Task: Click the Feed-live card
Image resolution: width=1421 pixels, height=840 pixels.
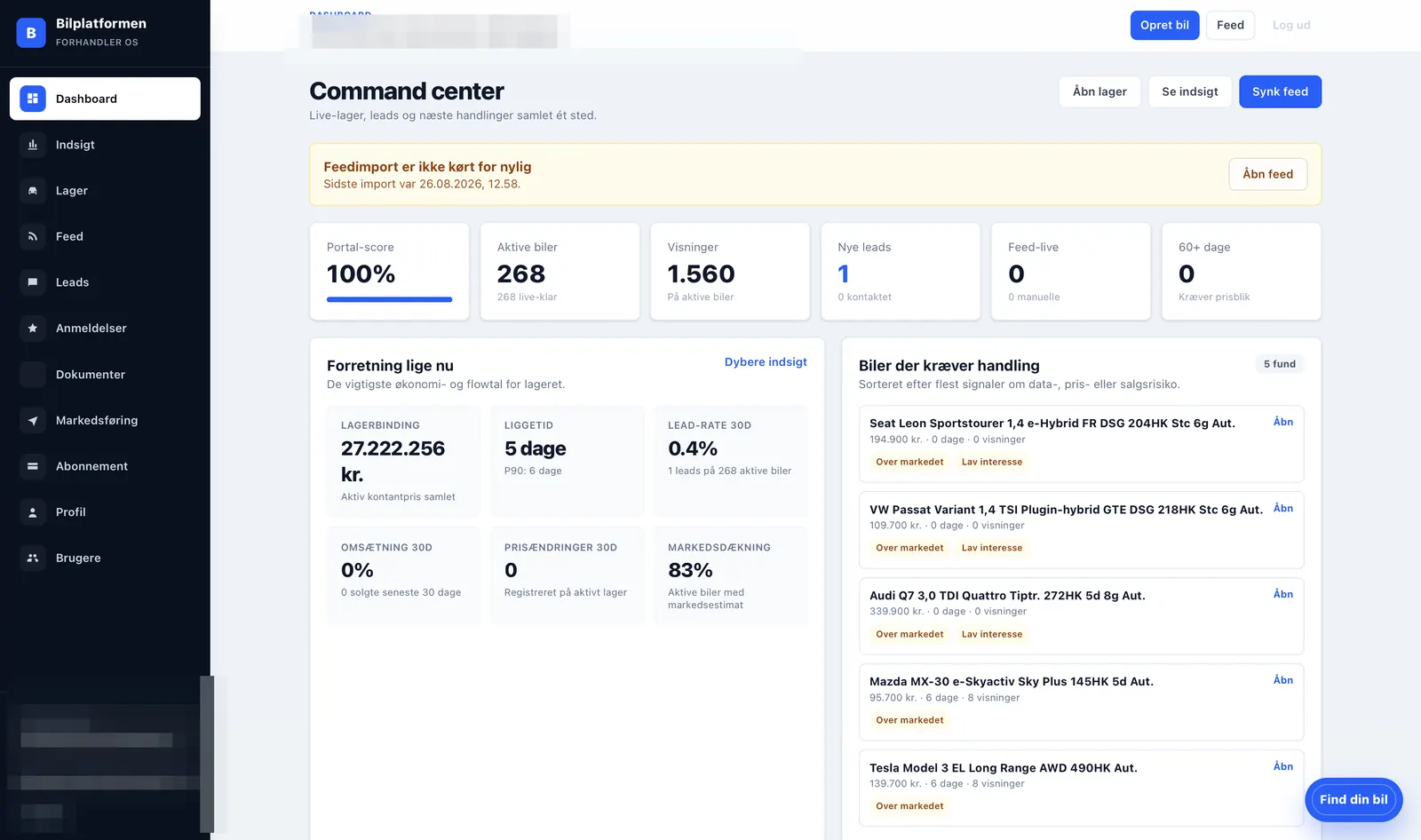Action: (1071, 271)
